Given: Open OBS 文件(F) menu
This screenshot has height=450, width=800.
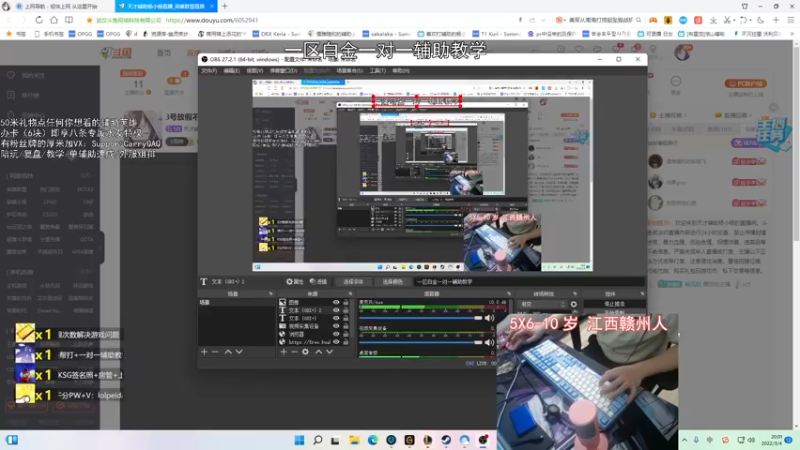Looking at the screenshot, I should 209,70.
